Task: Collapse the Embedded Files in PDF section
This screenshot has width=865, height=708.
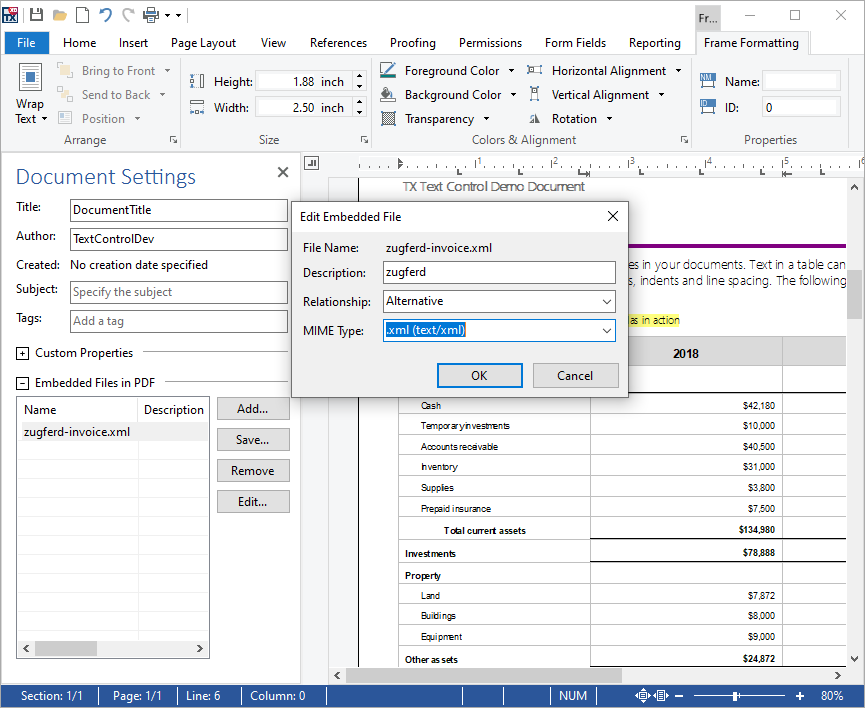Action: click(23, 383)
